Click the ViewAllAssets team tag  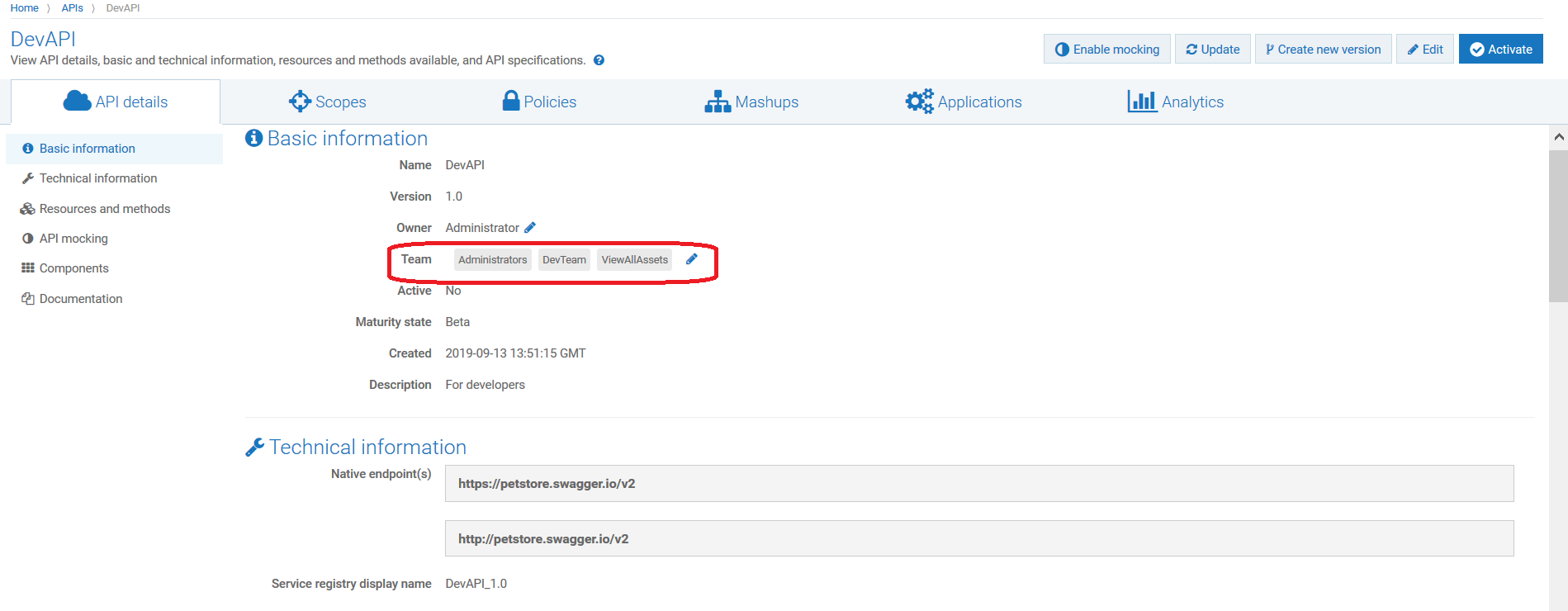tap(635, 259)
